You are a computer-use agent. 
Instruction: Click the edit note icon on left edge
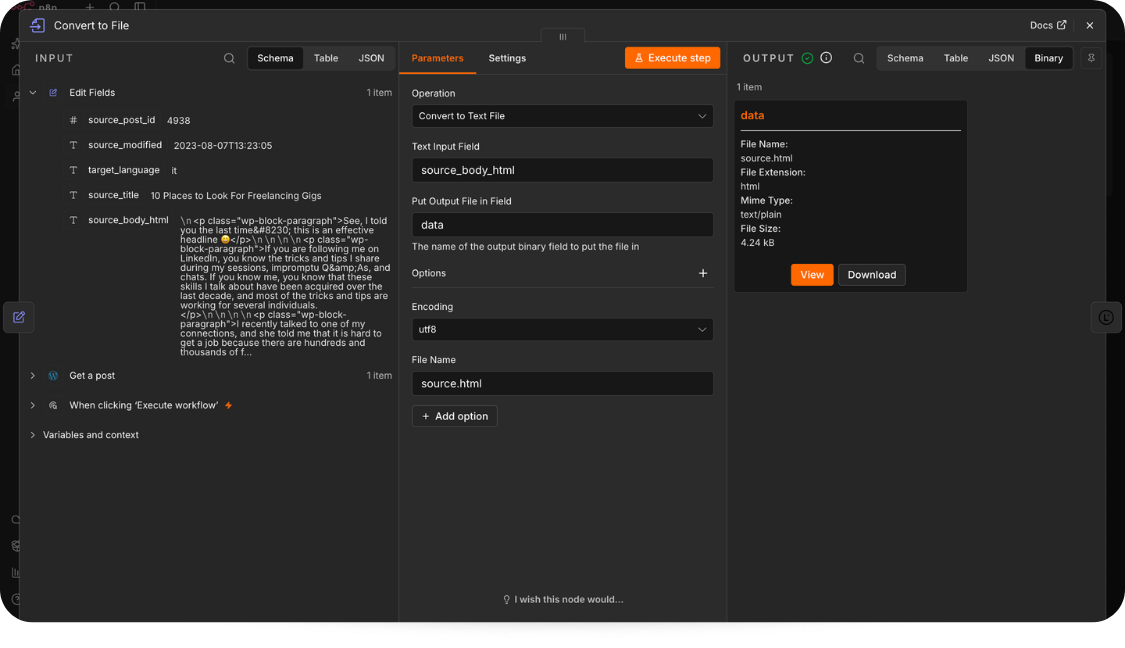click(19, 317)
